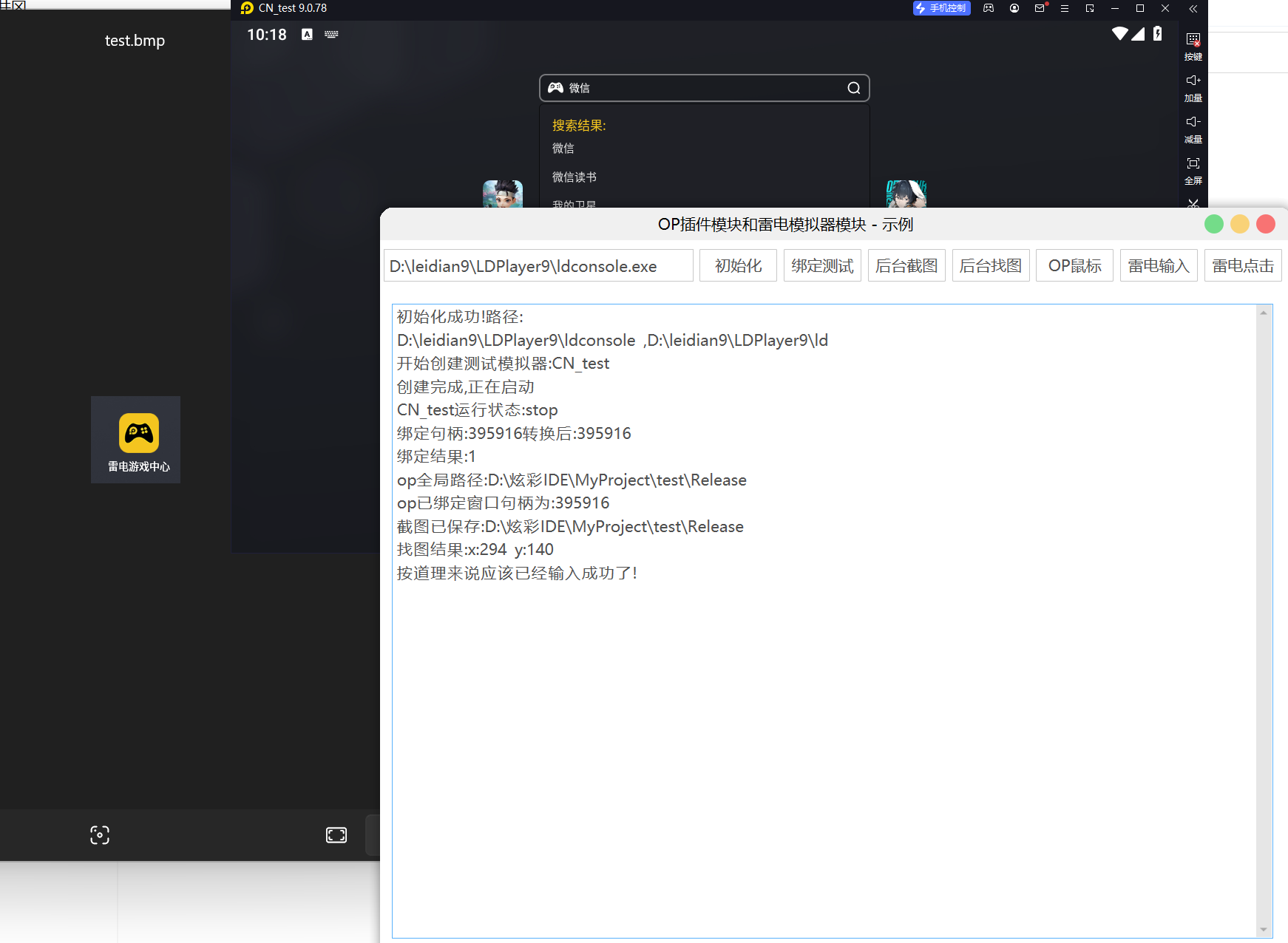Open the gamepad icon in emulator title bar
This screenshot has height=943, width=1288.
(989, 8)
